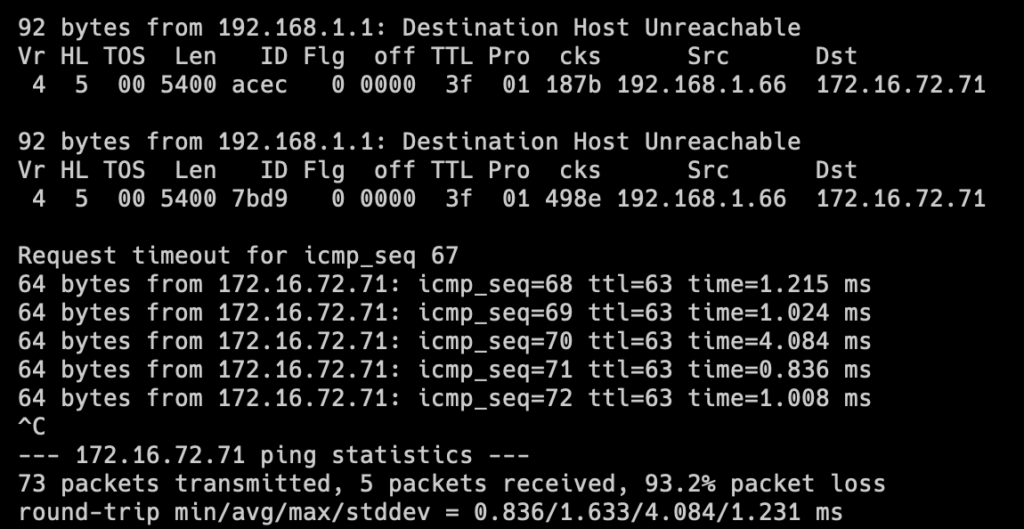Click packet ID 7bd9
The image size is (1024, 529).
[259, 199]
